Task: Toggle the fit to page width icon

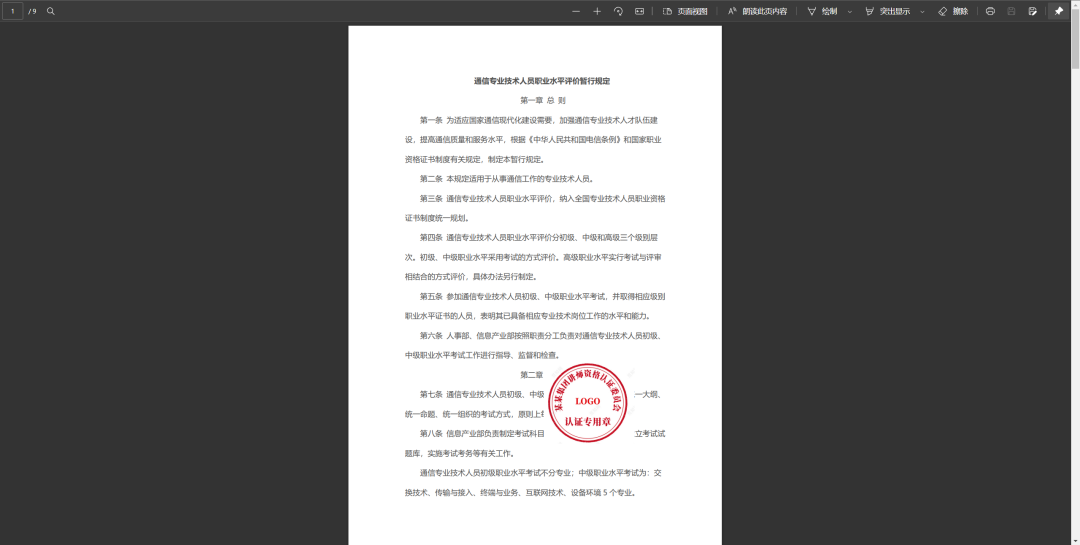Action: click(639, 11)
